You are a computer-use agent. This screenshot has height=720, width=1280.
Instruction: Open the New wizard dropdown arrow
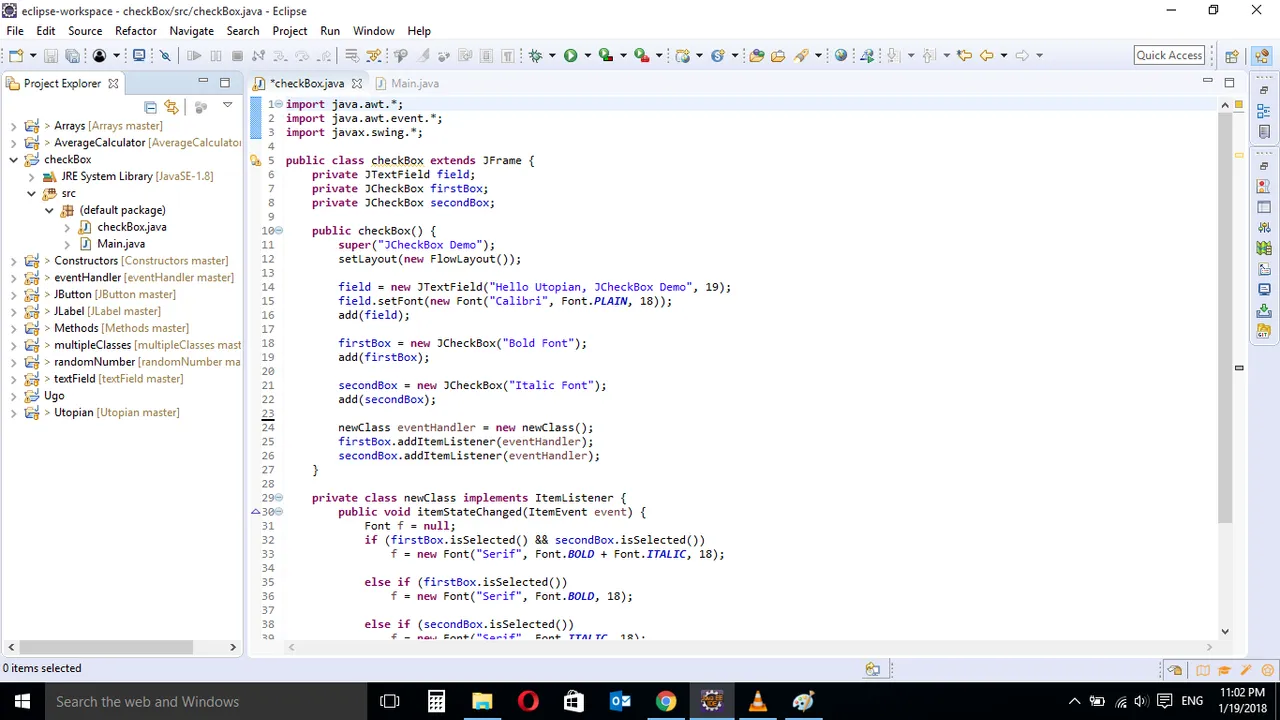click(33, 56)
